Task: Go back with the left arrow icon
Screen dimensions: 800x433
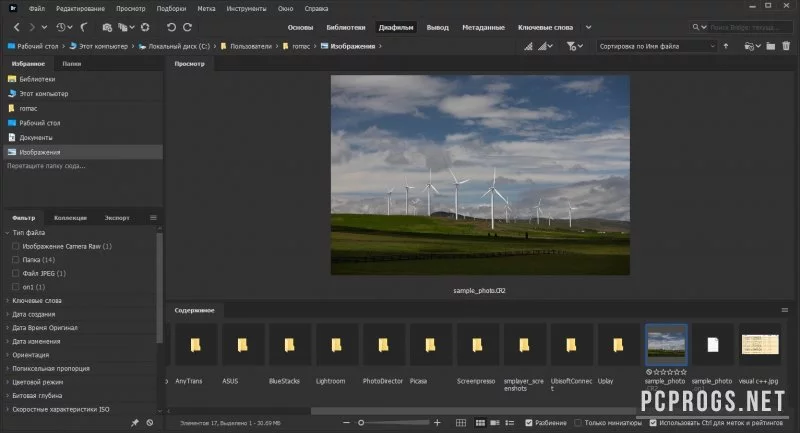Action: [16, 27]
